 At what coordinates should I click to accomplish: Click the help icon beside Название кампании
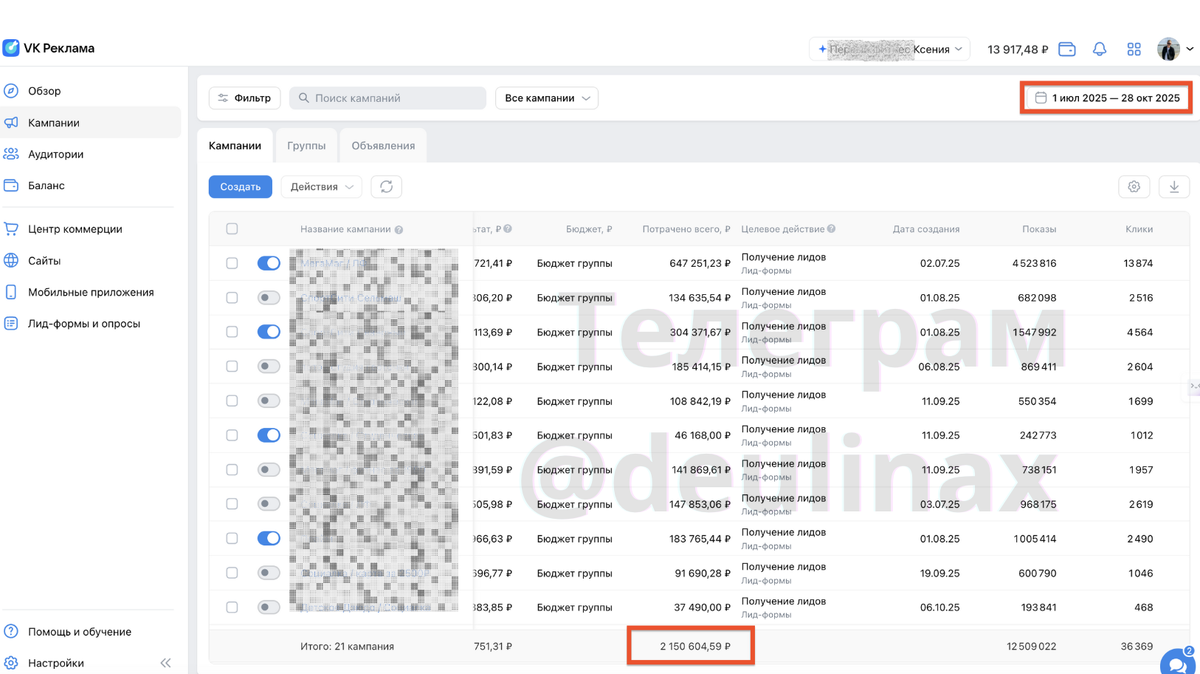(399, 230)
